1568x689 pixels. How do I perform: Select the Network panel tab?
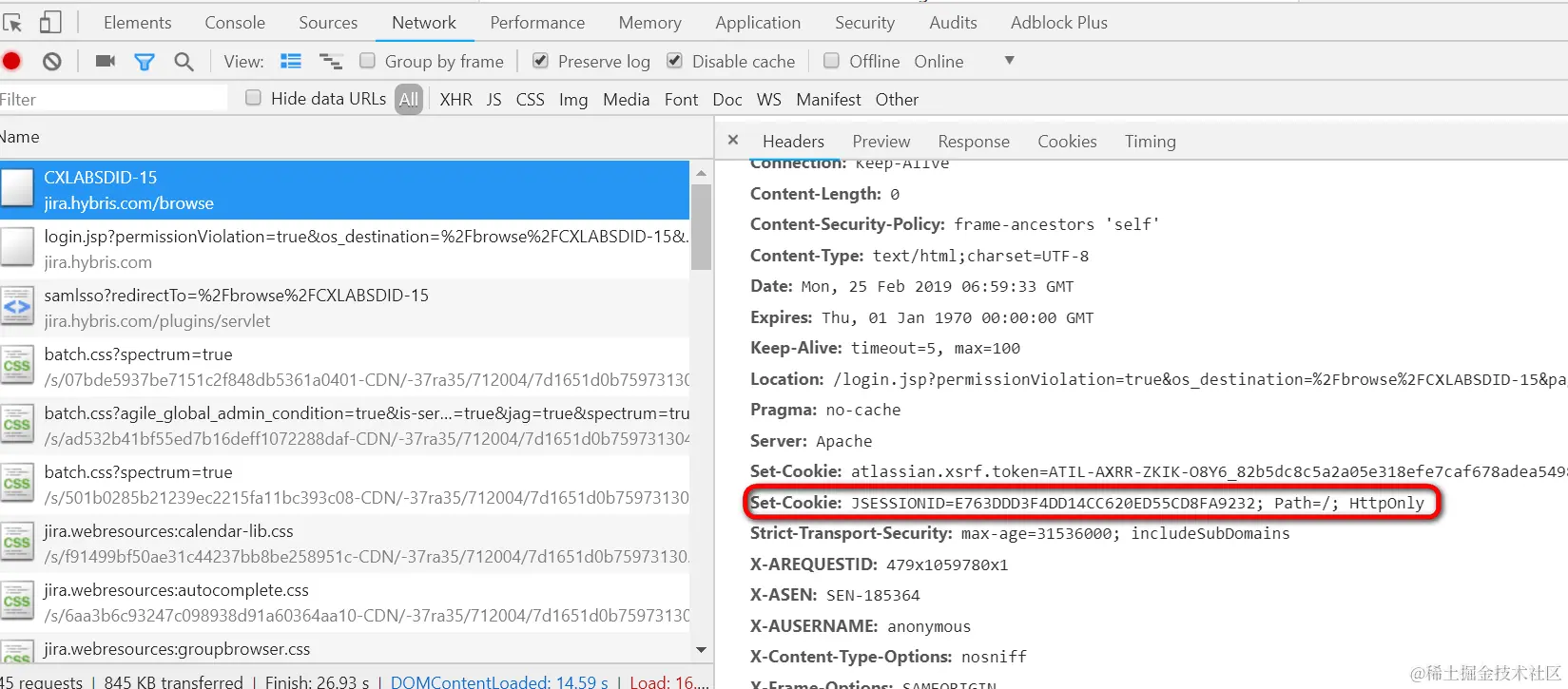coord(424,22)
